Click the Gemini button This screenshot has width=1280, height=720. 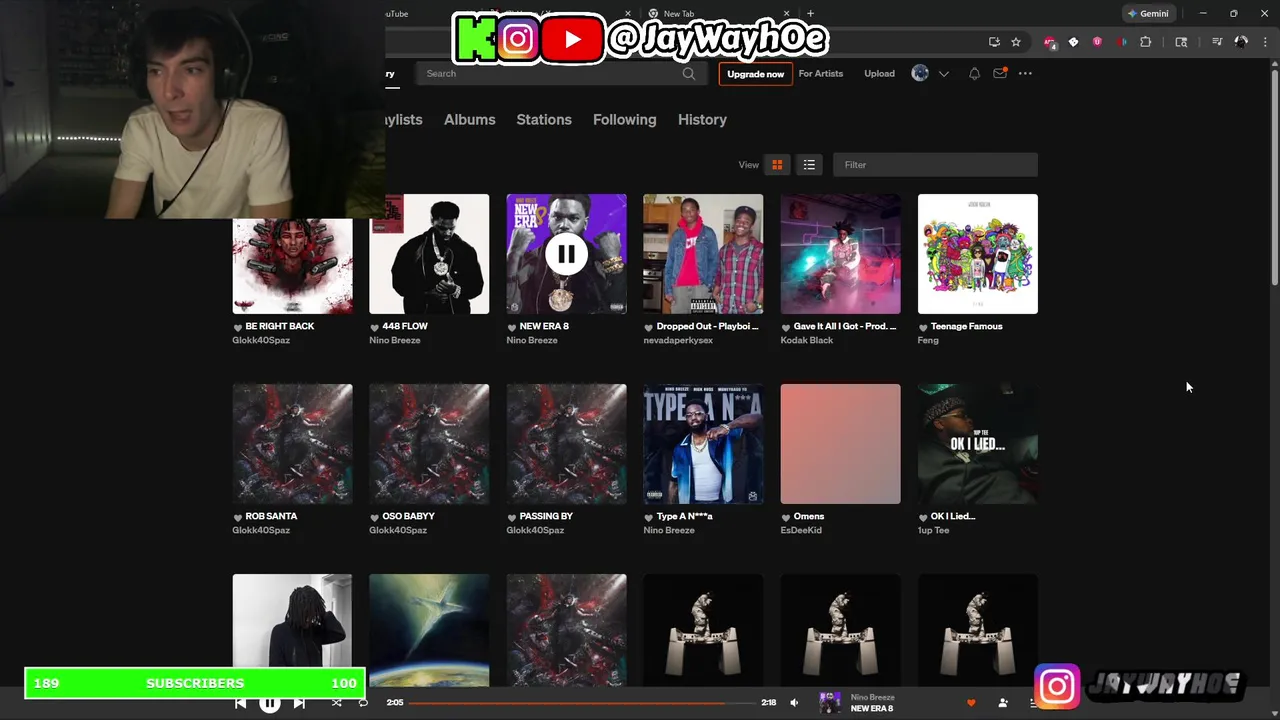click(x=1148, y=14)
